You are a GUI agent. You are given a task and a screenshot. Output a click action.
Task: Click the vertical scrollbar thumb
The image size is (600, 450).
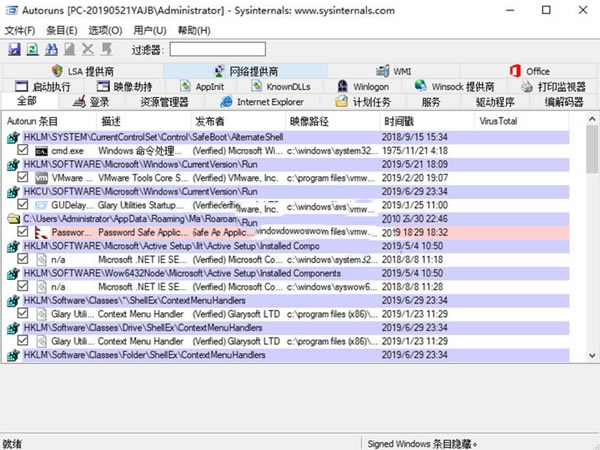pos(592,149)
